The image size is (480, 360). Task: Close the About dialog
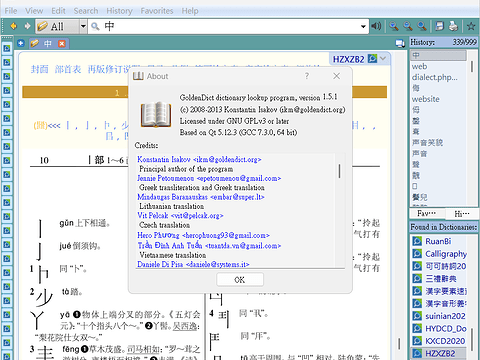click(336, 76)
